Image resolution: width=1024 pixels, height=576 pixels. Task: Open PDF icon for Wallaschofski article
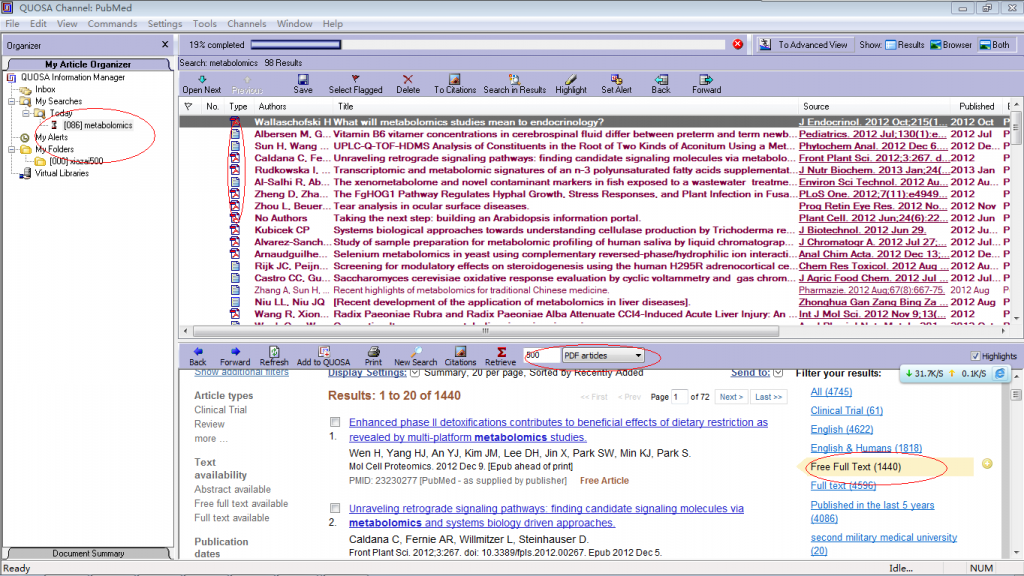234,122
